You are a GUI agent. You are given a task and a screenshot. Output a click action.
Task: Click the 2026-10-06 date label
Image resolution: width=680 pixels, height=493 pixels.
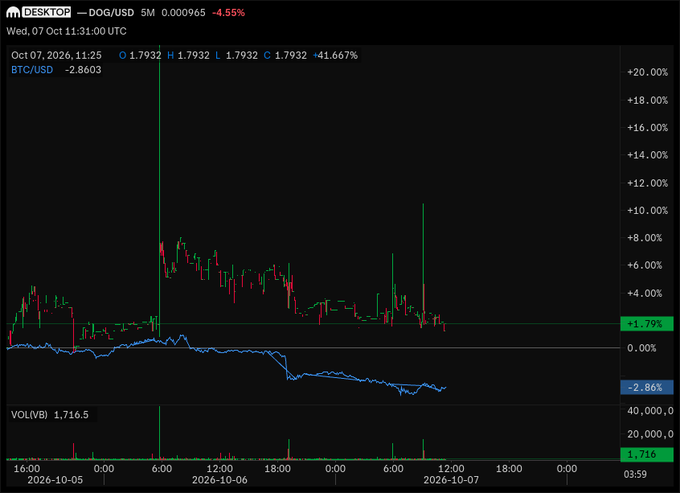[220, 480]
